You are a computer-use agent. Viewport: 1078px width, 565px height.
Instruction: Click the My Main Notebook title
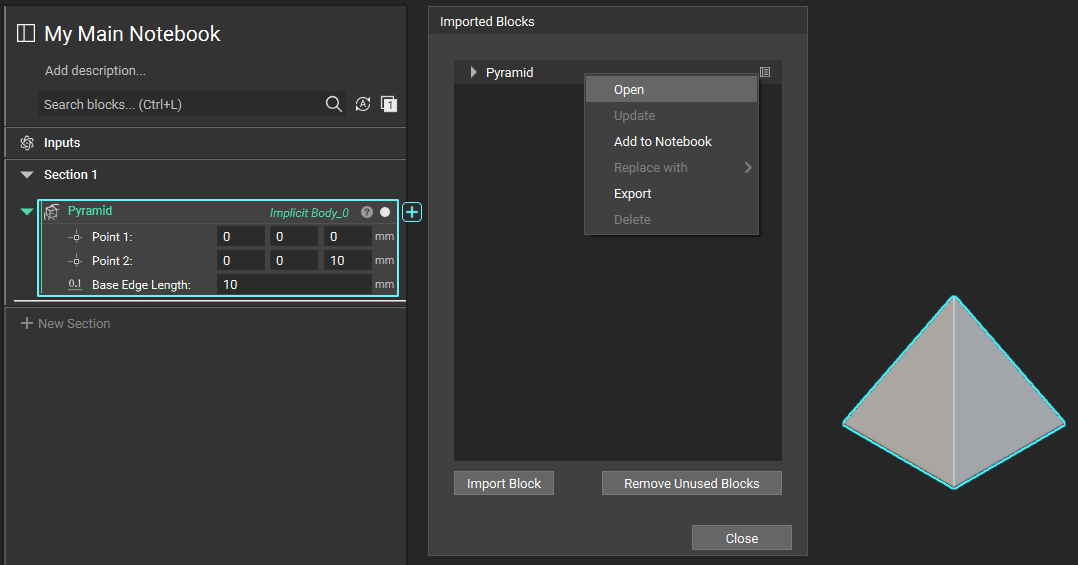click(x=132, y=34)
